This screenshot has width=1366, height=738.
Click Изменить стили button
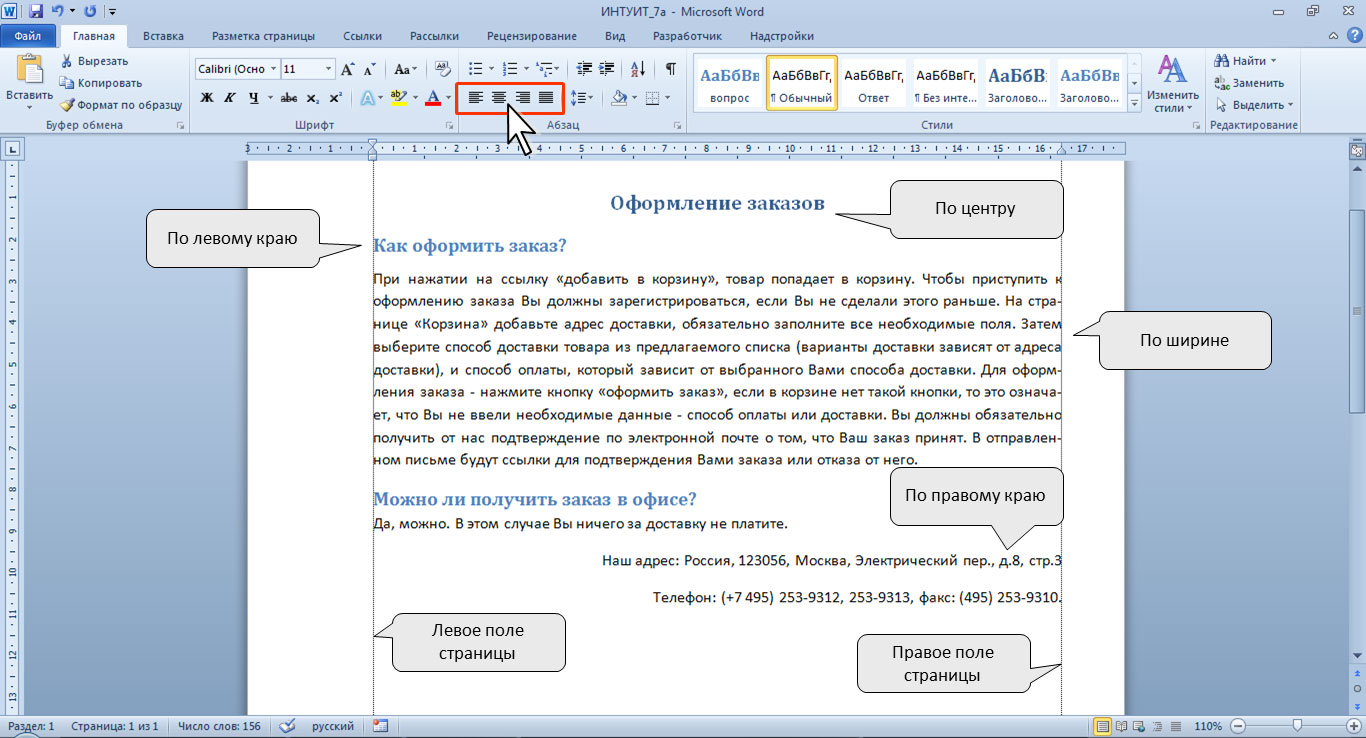pyautogui.click(x=1172, y=84)
